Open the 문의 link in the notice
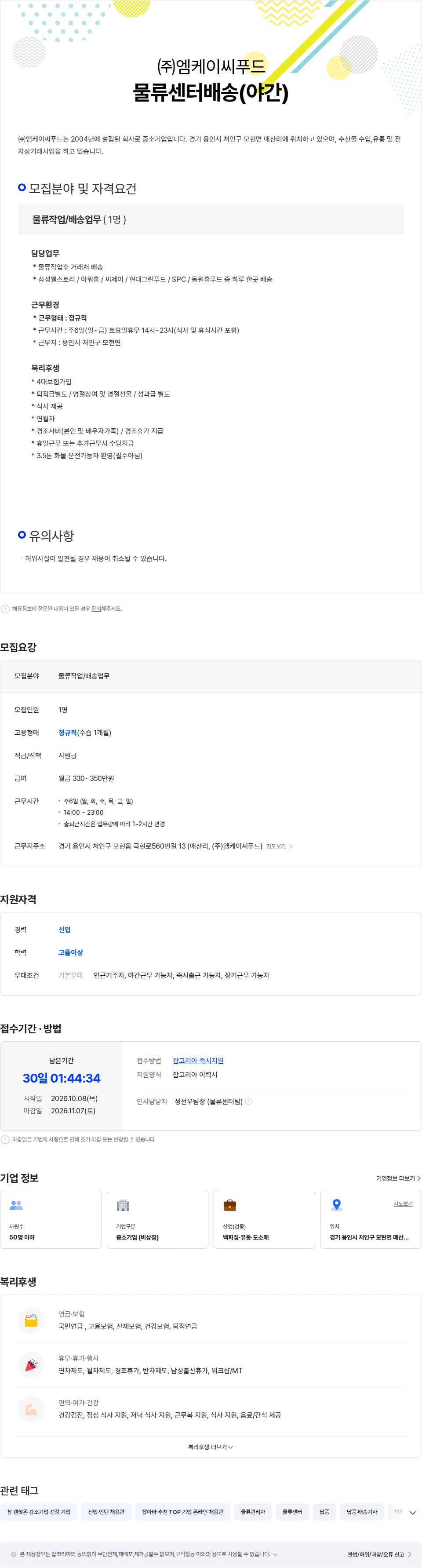The width and height of the screenshot is (422, 1568). (x=95, y=609)
